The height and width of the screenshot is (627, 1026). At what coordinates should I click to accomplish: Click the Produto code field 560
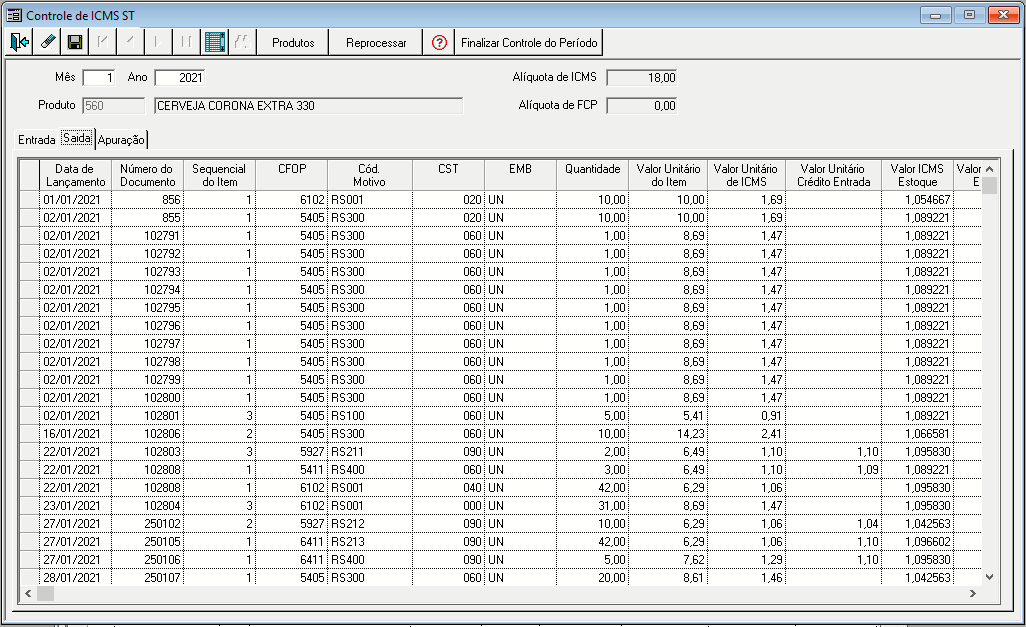(x=114, y=106)
